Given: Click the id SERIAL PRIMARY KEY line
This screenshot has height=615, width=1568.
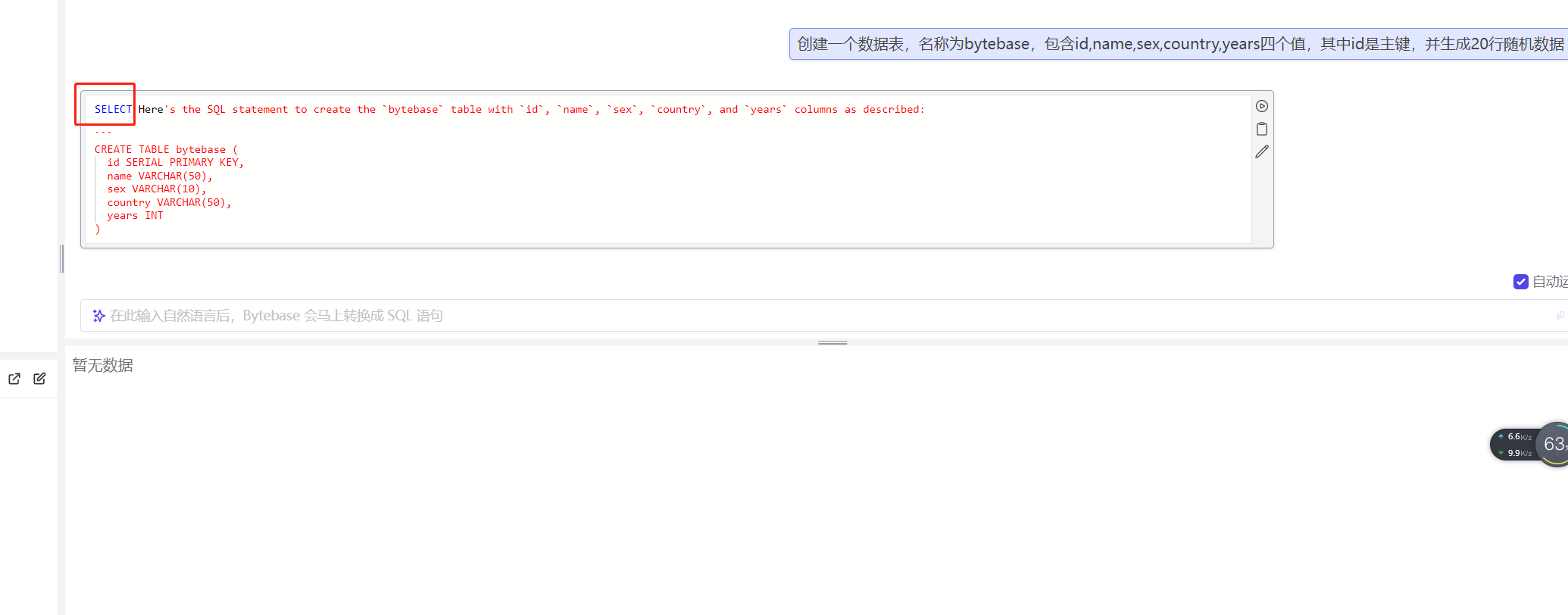Looking at the screenshot, I should (175, 163).
